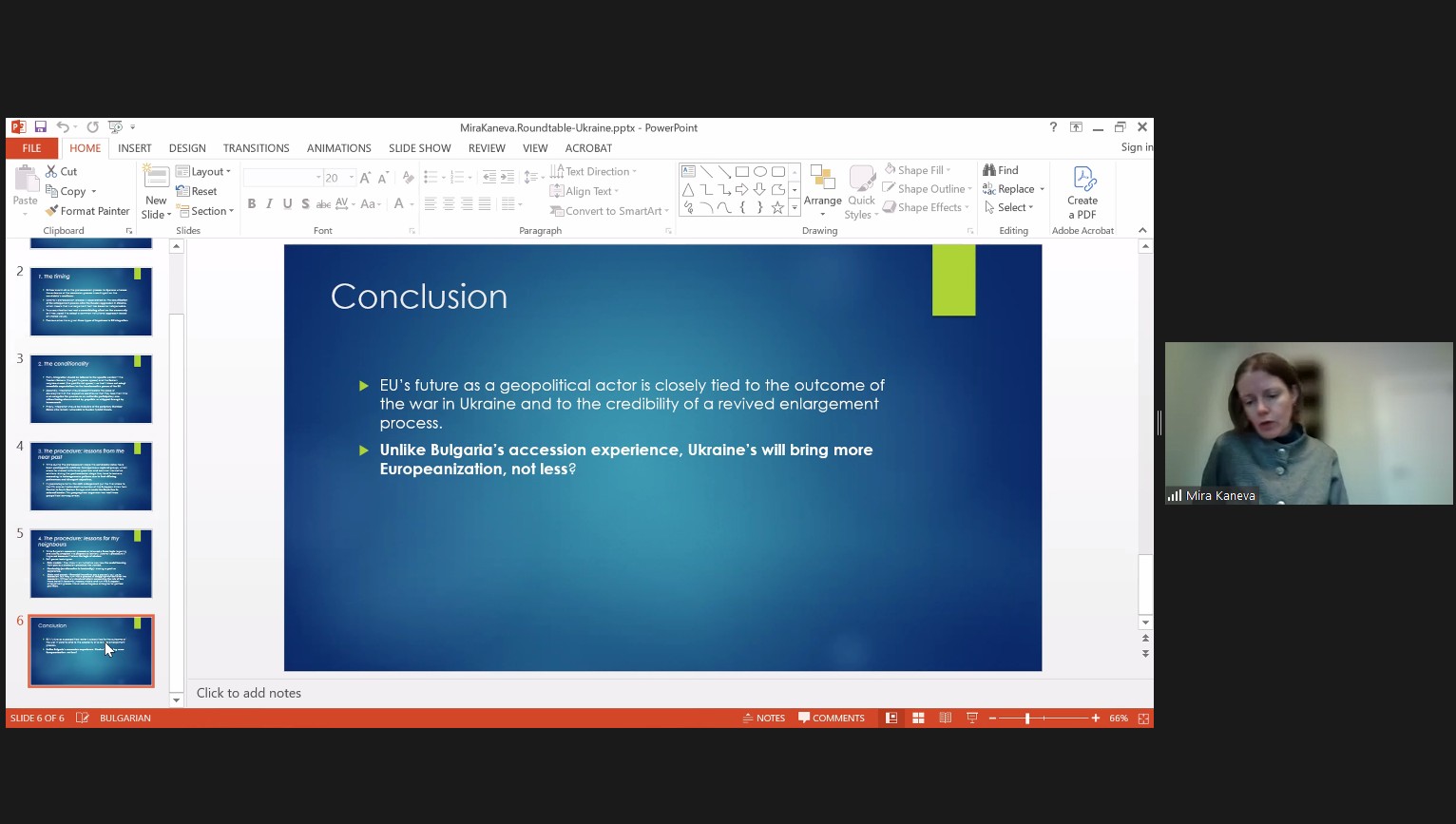Click the Find binoculars icon

990,170
